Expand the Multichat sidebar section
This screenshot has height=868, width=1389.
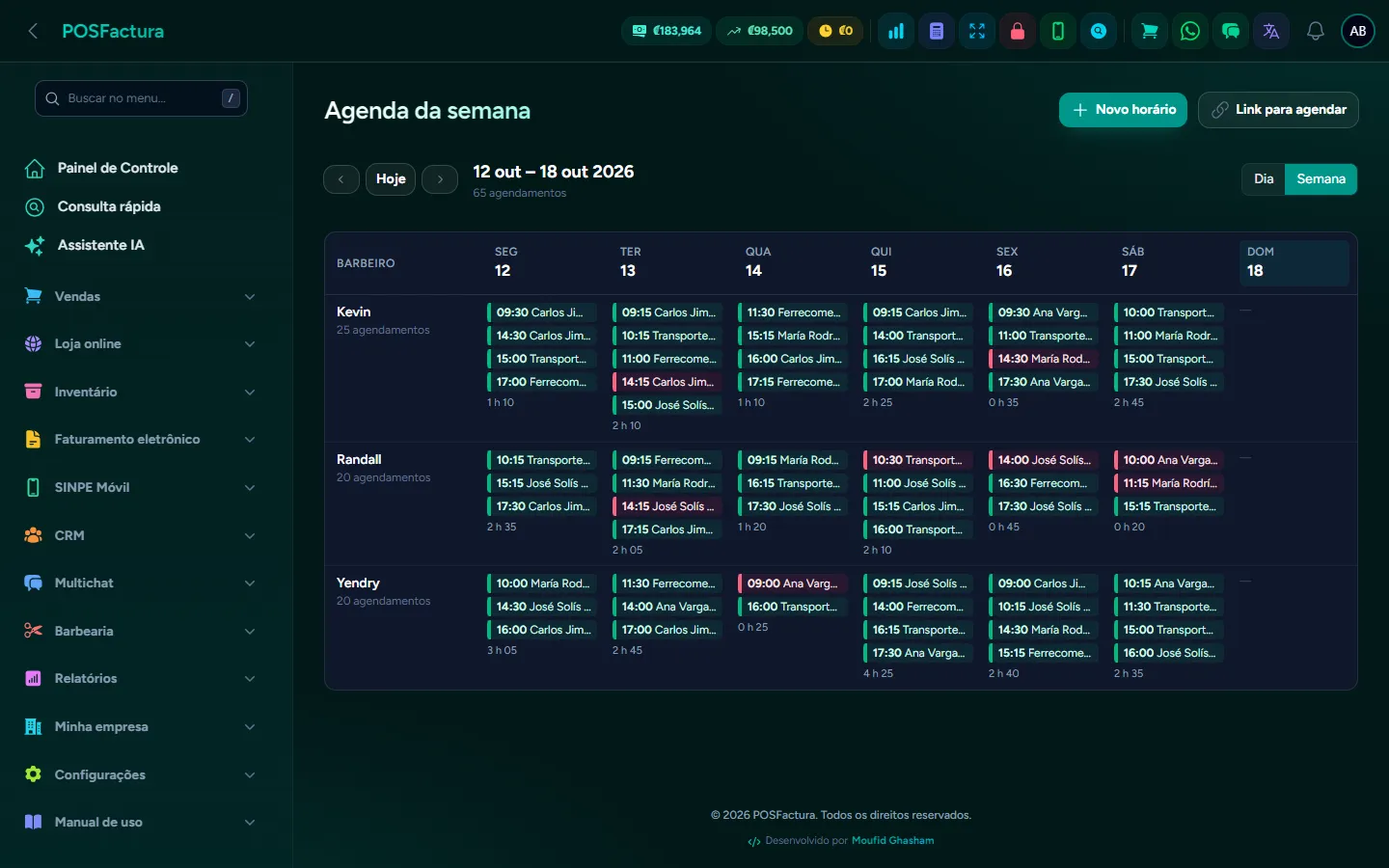point(141,583)
